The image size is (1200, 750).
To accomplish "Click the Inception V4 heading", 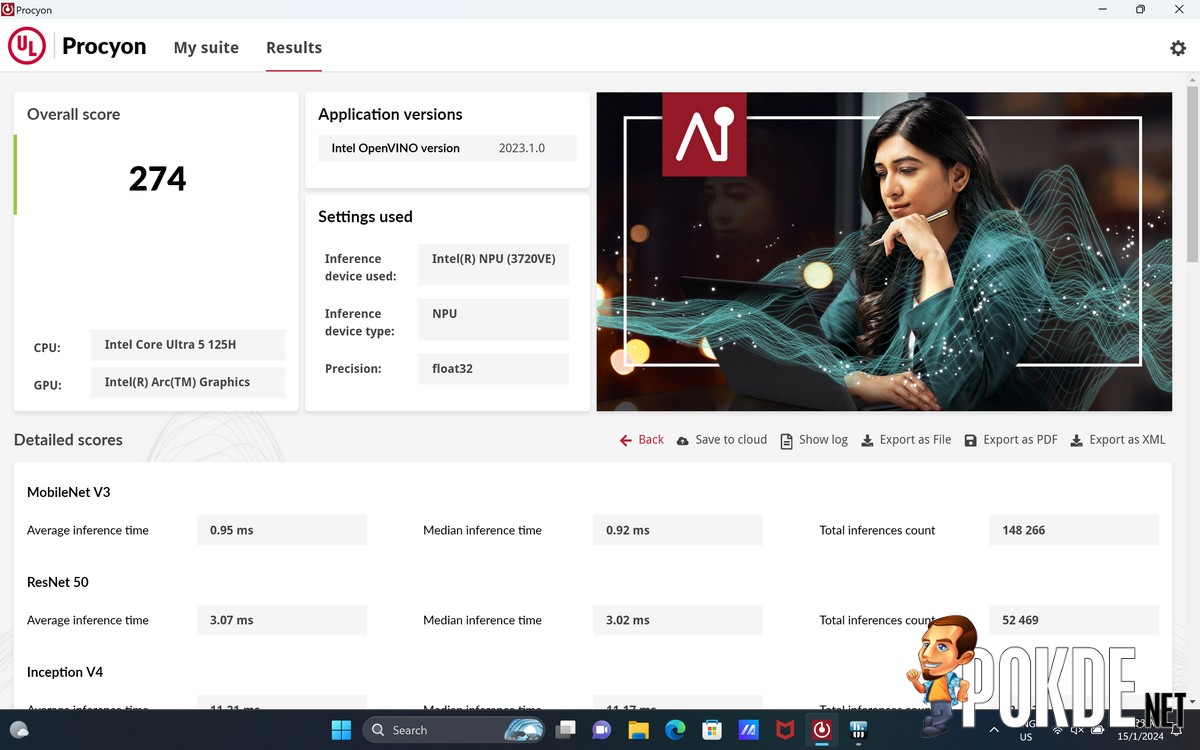I will (x=65, y=672).
